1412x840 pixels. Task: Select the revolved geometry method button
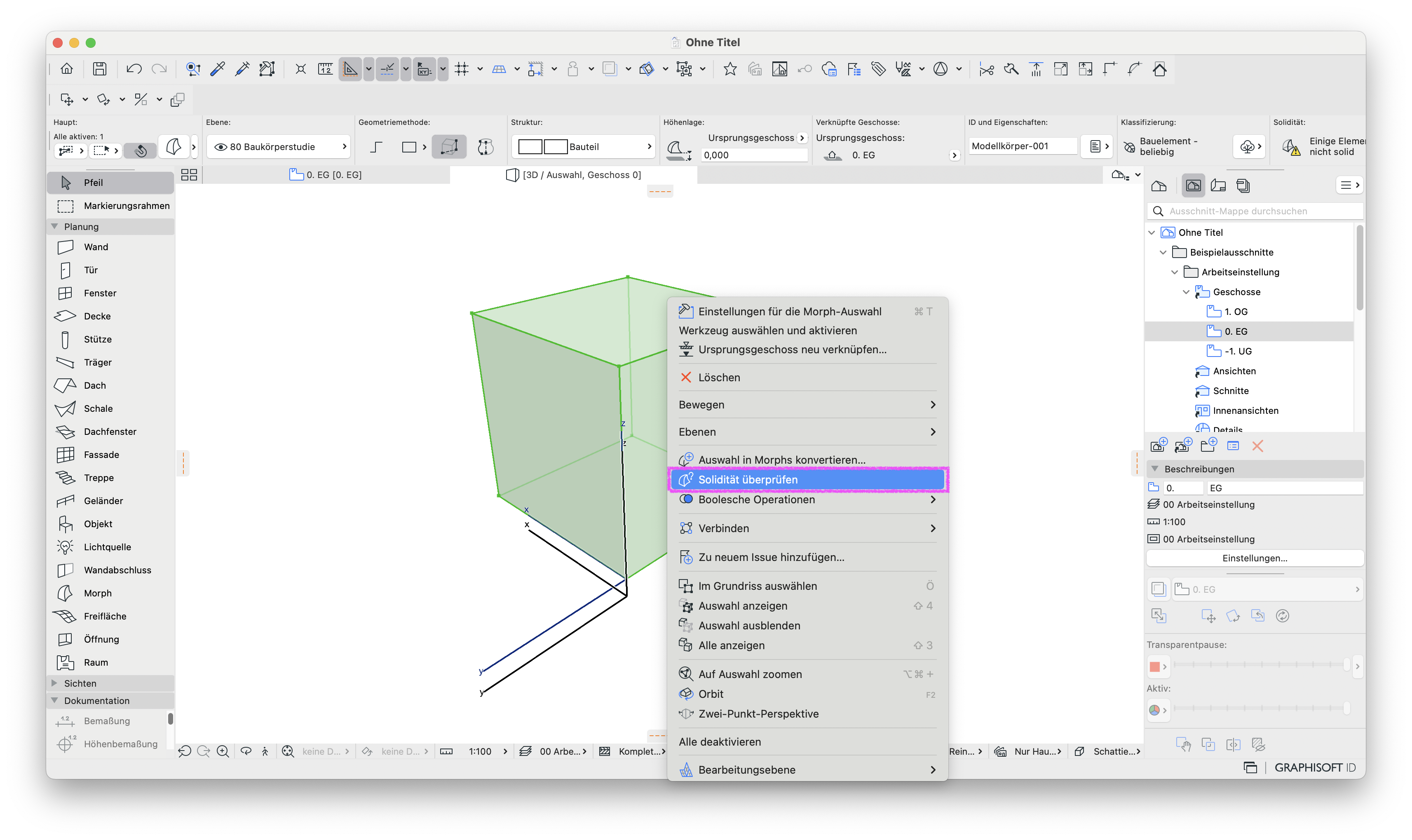[486, 147]
